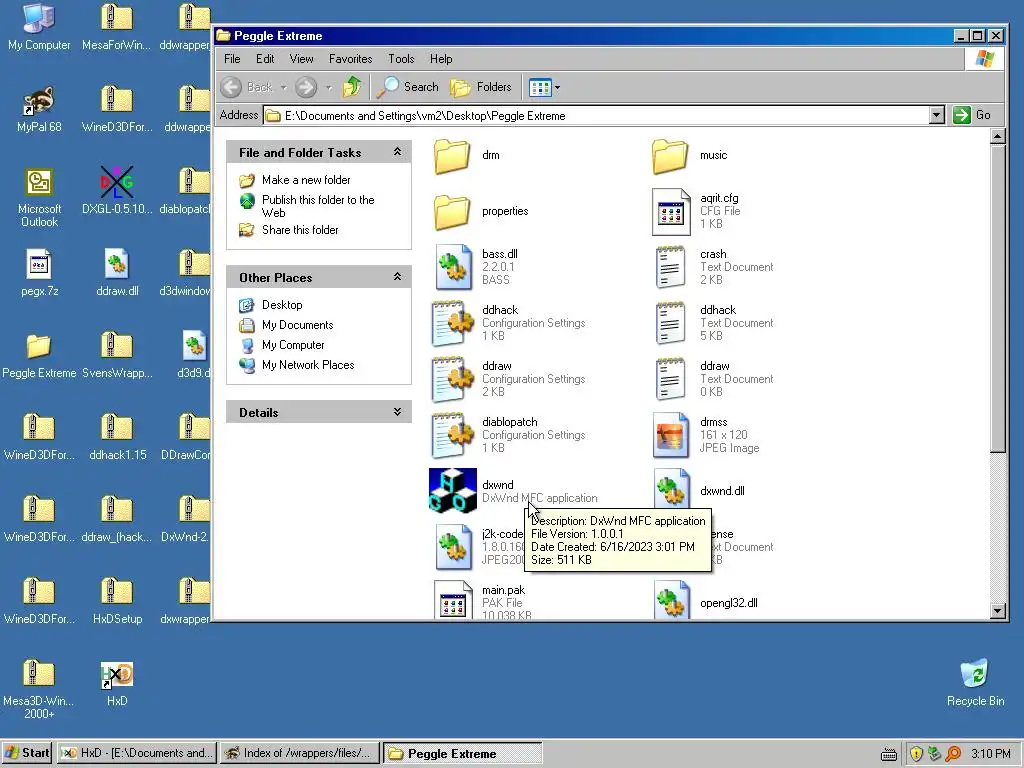Viewport: 1024px width, 768px height.
Task: Select the drmss JPEG image icon
Action: coord(671,436)
